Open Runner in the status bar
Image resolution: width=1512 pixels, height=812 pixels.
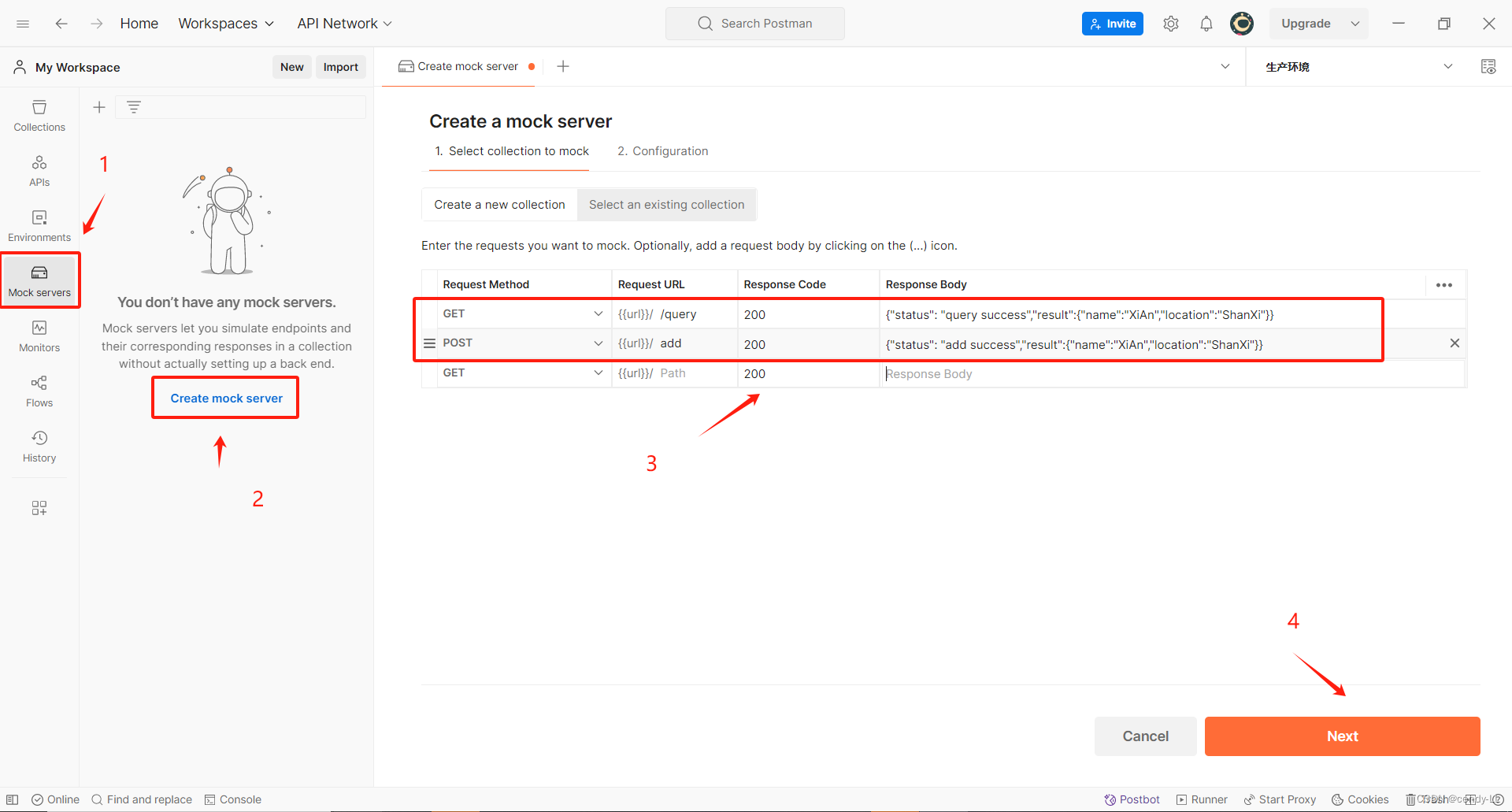coord(1202,799)
